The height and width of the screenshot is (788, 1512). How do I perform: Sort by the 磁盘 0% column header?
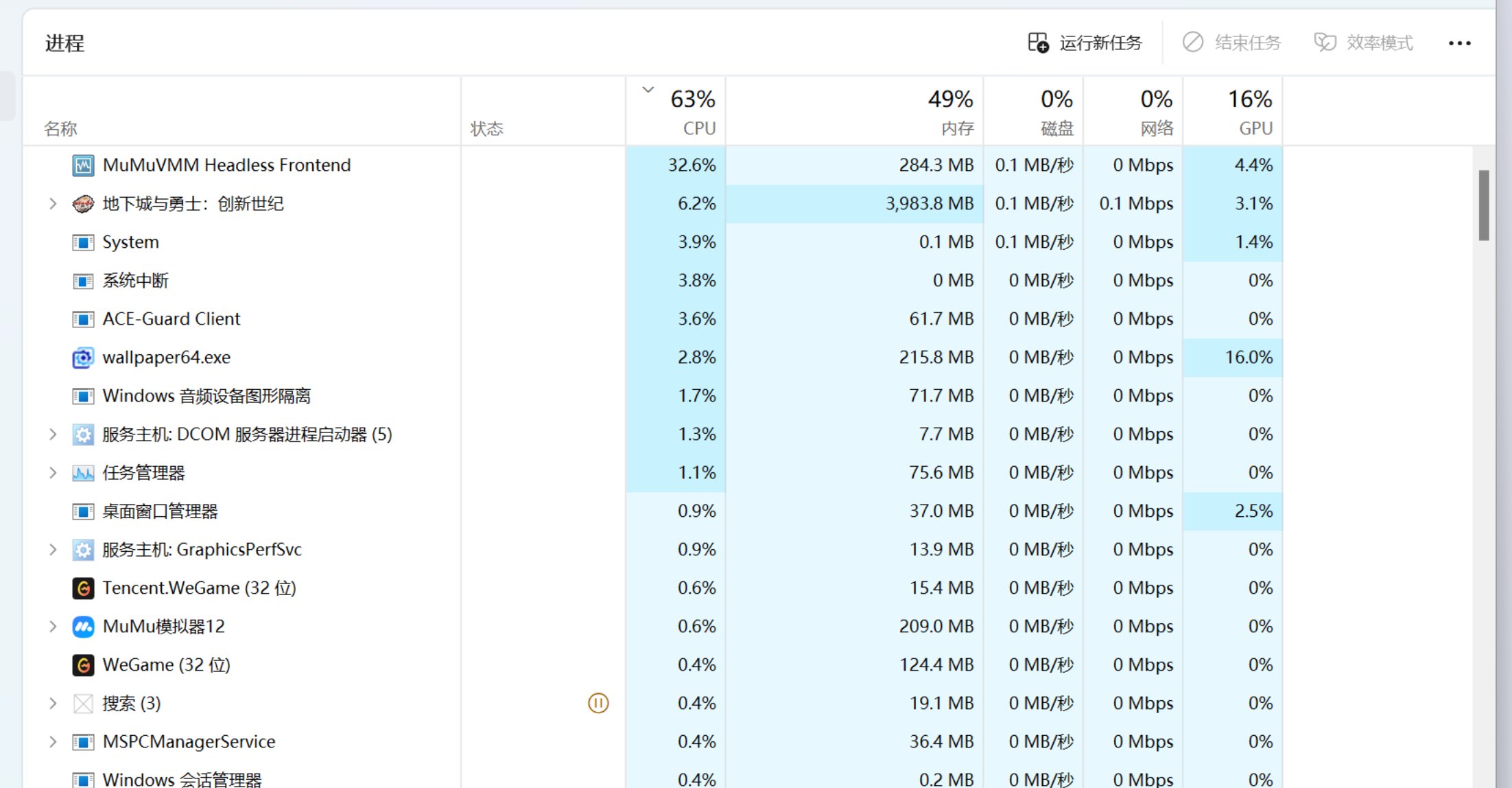1034,111
